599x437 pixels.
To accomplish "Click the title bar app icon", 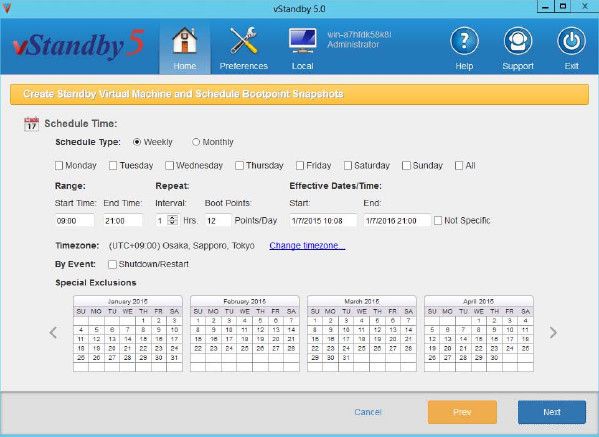I will tap(6, 8).
